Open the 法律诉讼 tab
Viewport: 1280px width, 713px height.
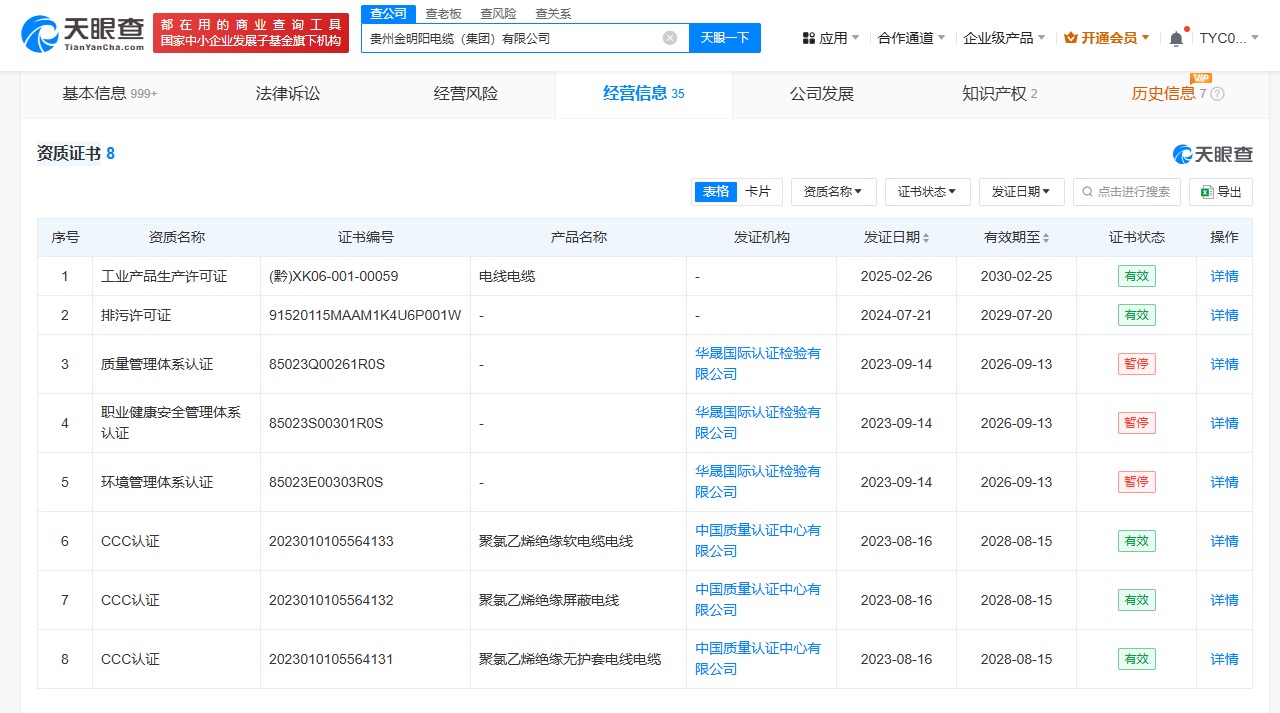click(x=288, y=94)
